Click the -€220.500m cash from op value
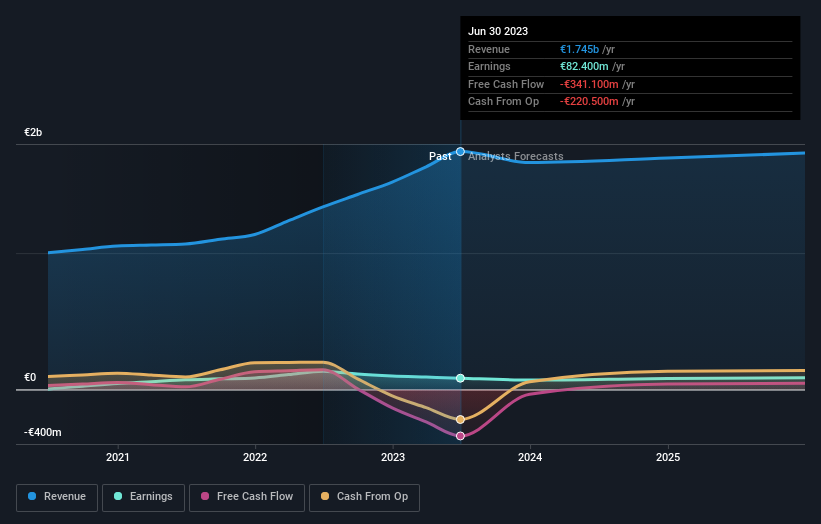The height and width of the screenshot is (524, 821). point(589,102)
